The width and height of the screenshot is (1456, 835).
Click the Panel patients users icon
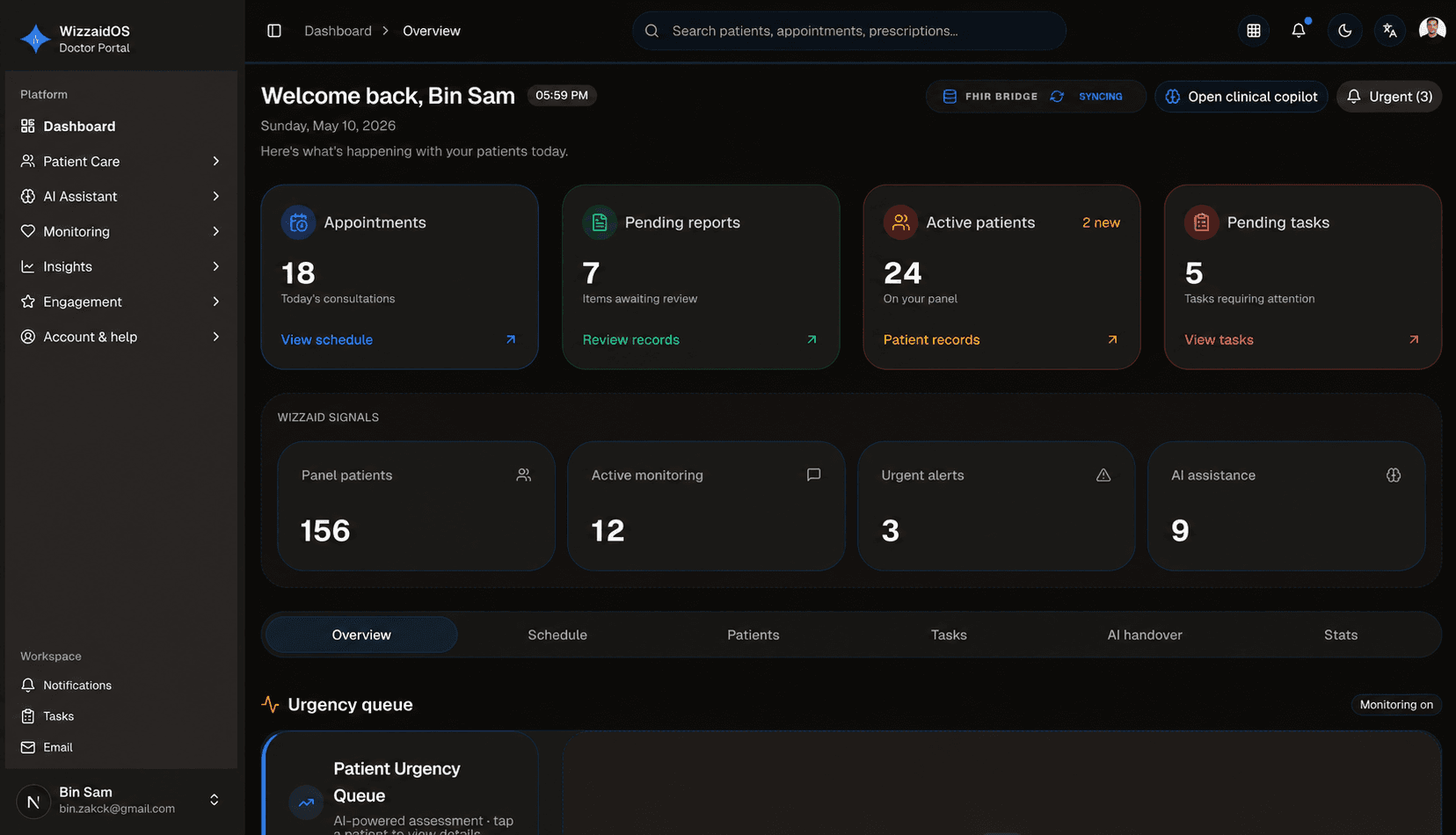point(524,475)
